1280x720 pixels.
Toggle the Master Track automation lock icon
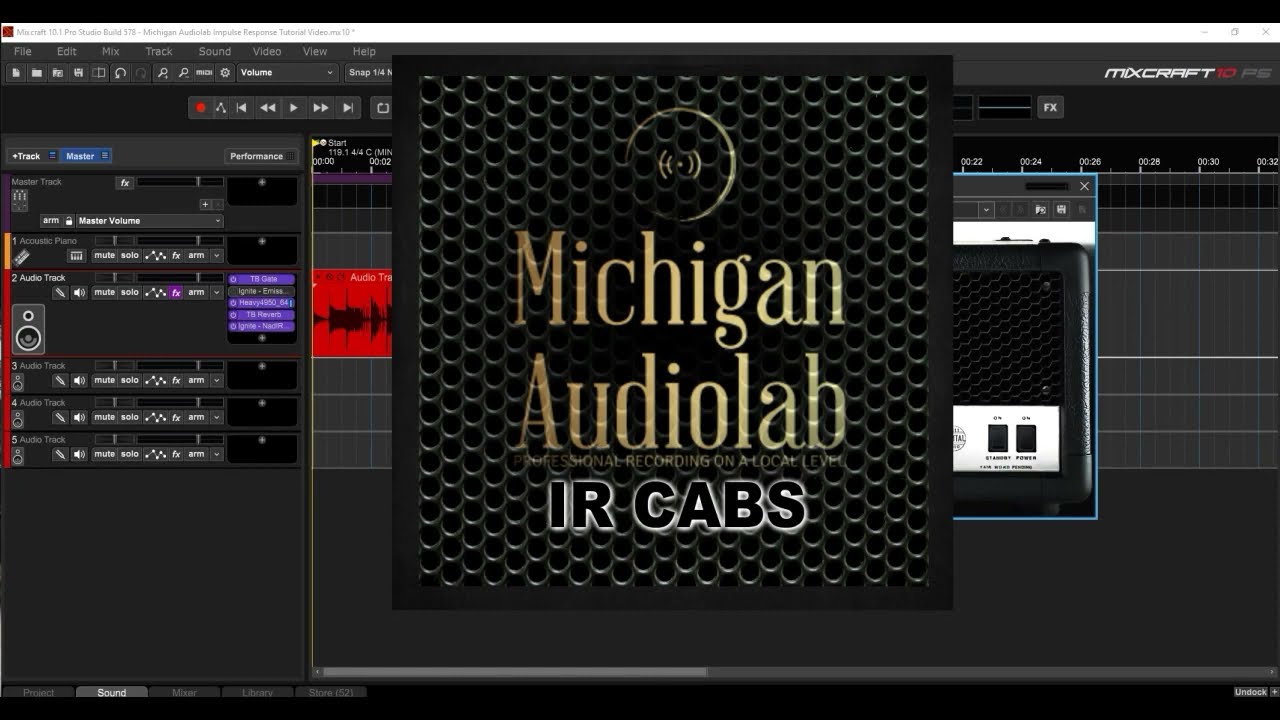coord(69,221)
